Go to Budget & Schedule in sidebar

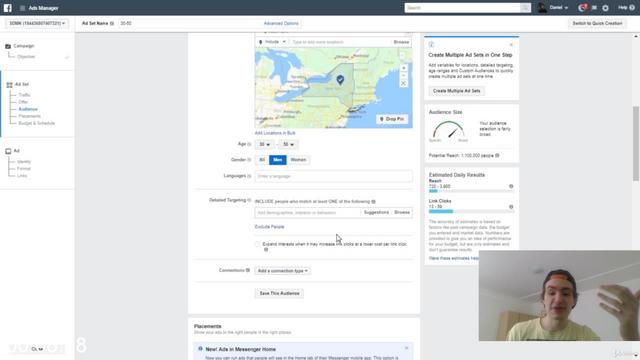[36, 123]
